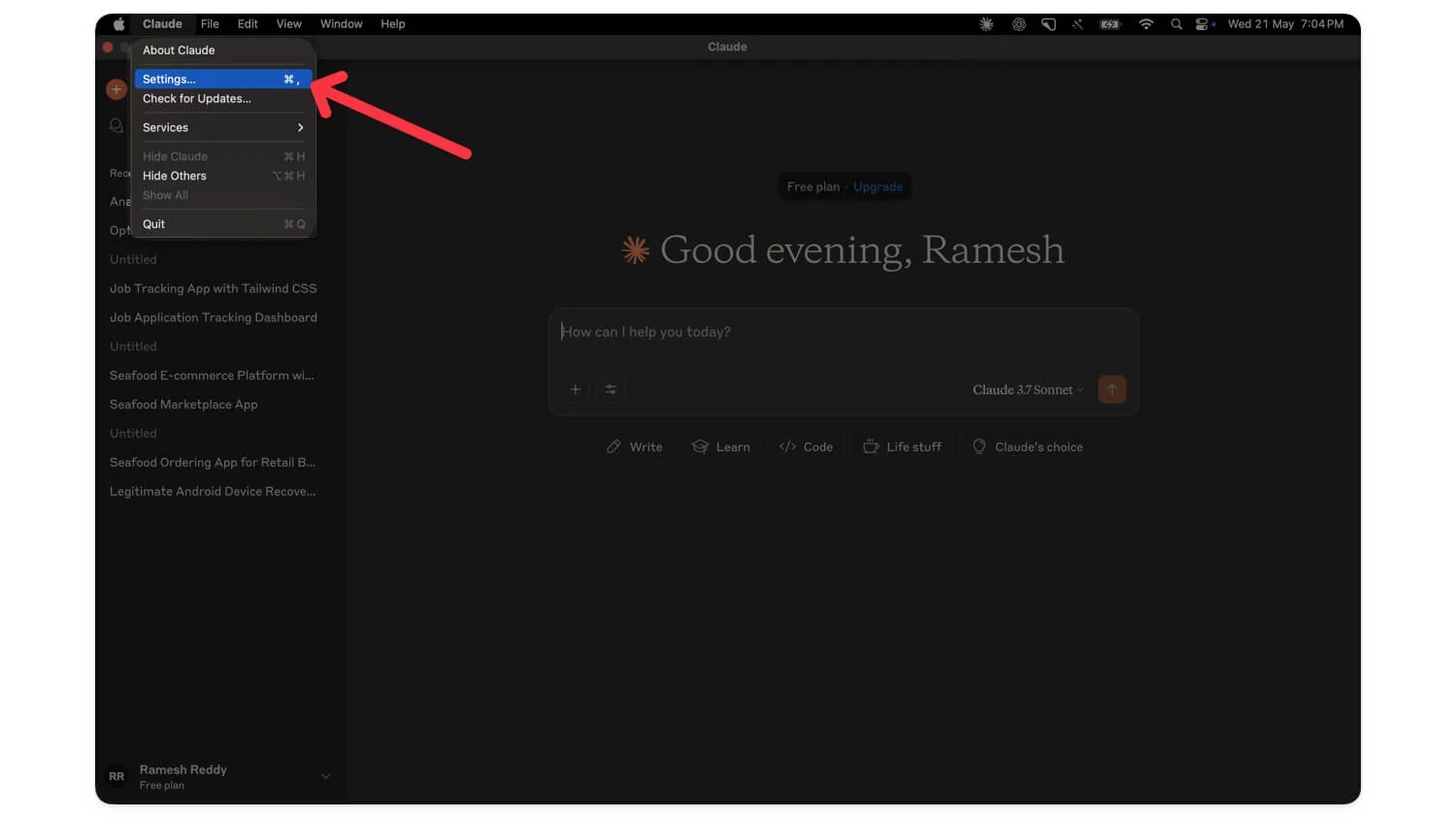Open chat 'Legitimate Android Device Recove...'
This screenshot has height=818, width=1456.
click(x=213, y=492)
